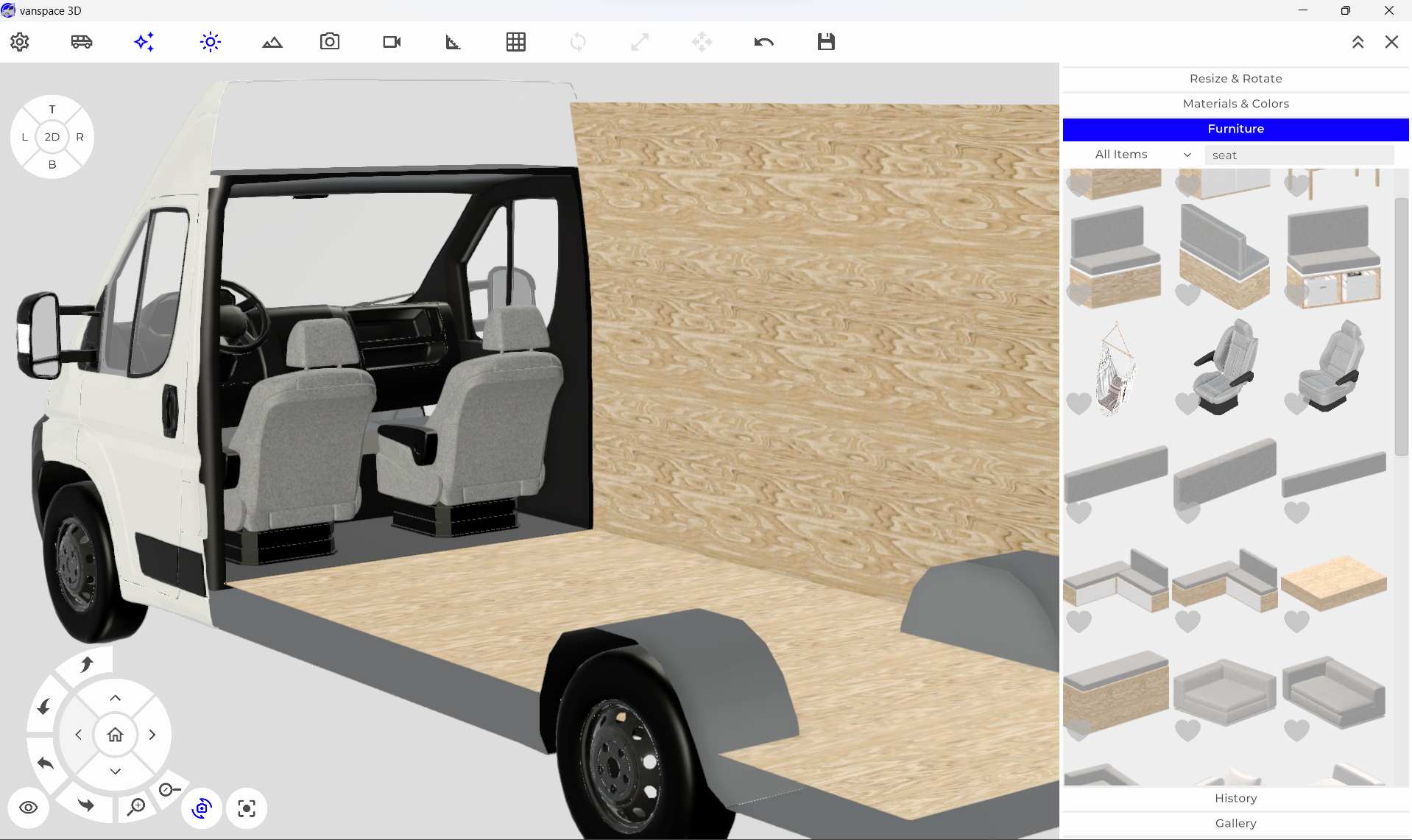Image resolution: width=1412 pixels, height=840 pixels.
Task: Open the Materials & Colors section
Action: (1235, 104)
